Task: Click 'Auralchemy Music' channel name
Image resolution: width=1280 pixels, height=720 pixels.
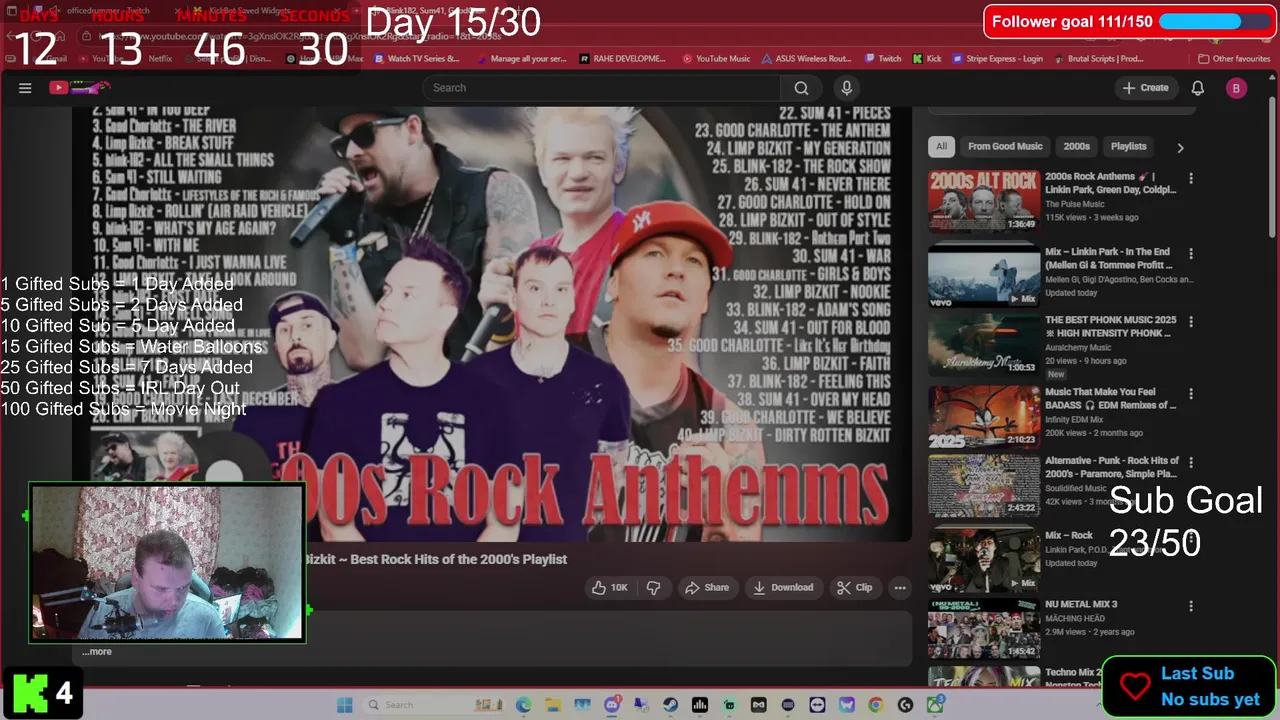Action: tap(1078, 348)
